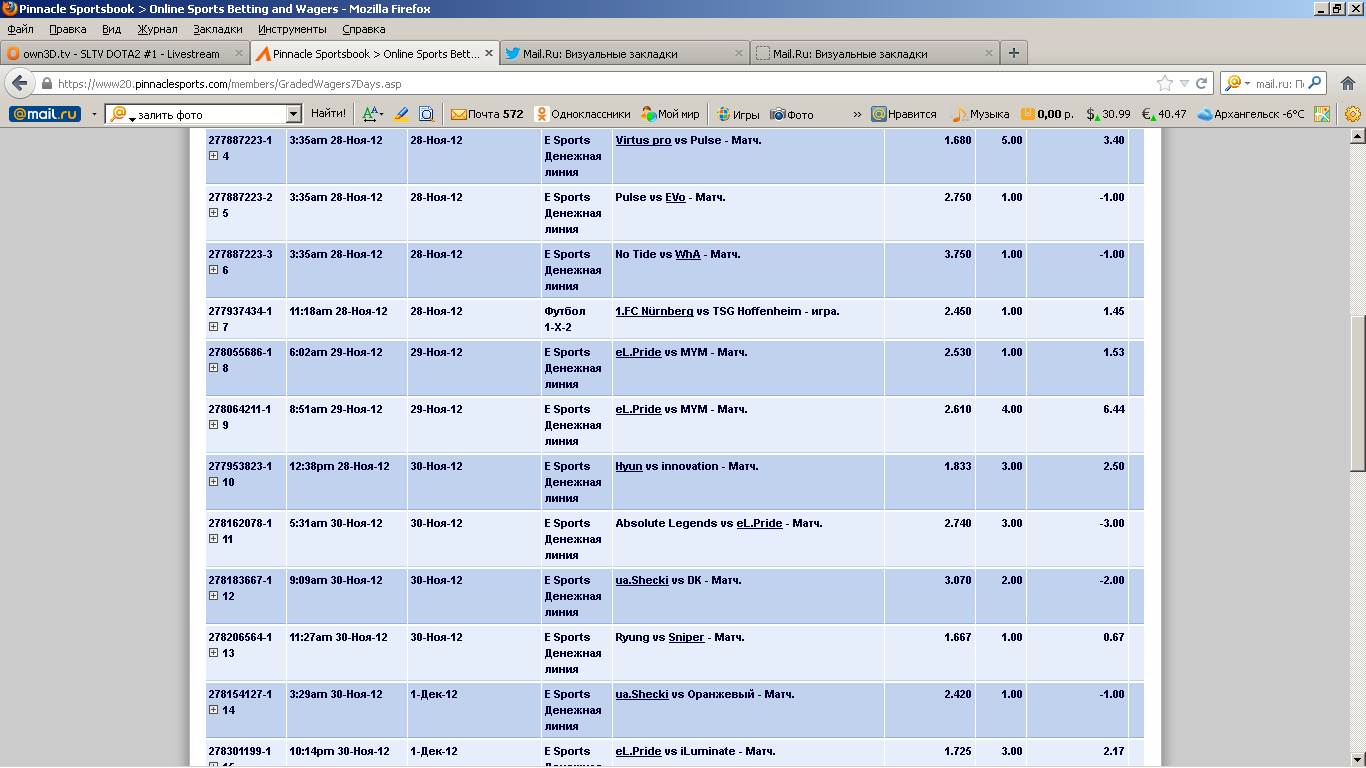
Task: Open Игры toolbar shortcut
Action: click(737, 114)
